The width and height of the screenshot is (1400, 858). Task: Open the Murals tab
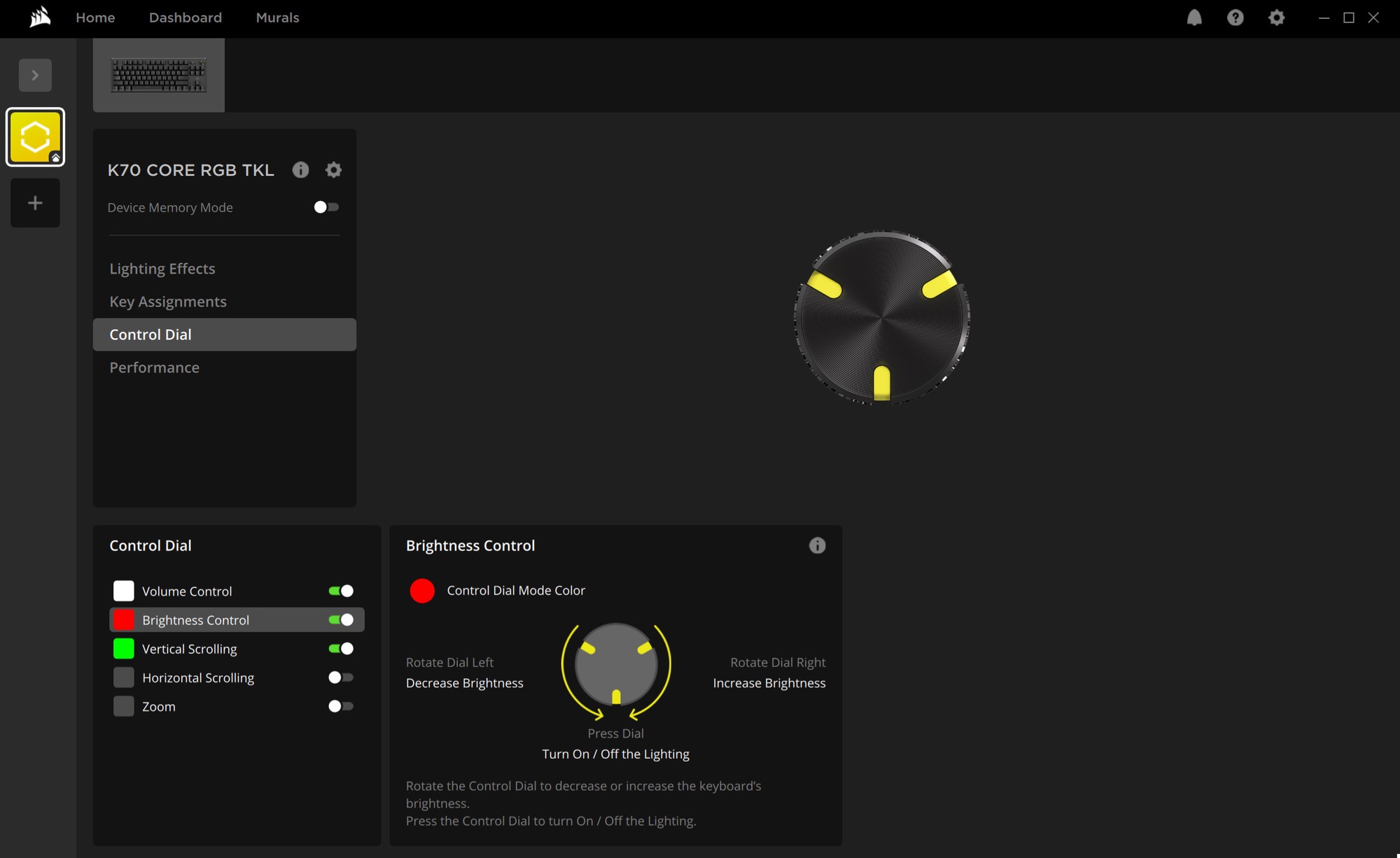pyautogui.click(x=278, y=17)
